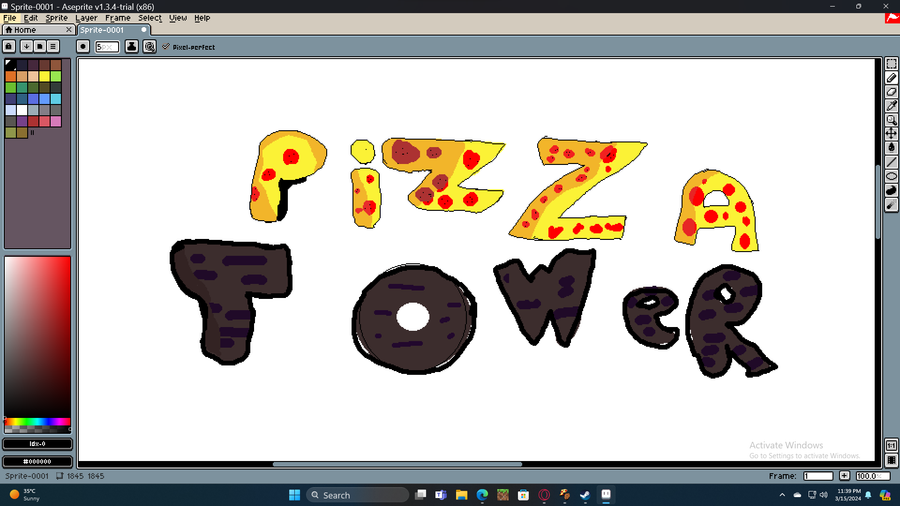900x506 pixels.
Task: Pick the yellow palette swatch
Action: (x=44, y=76)
